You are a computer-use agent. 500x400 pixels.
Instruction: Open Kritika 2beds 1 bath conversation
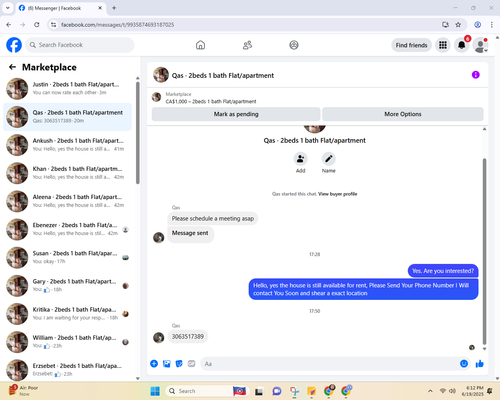[x=67, y=314]
